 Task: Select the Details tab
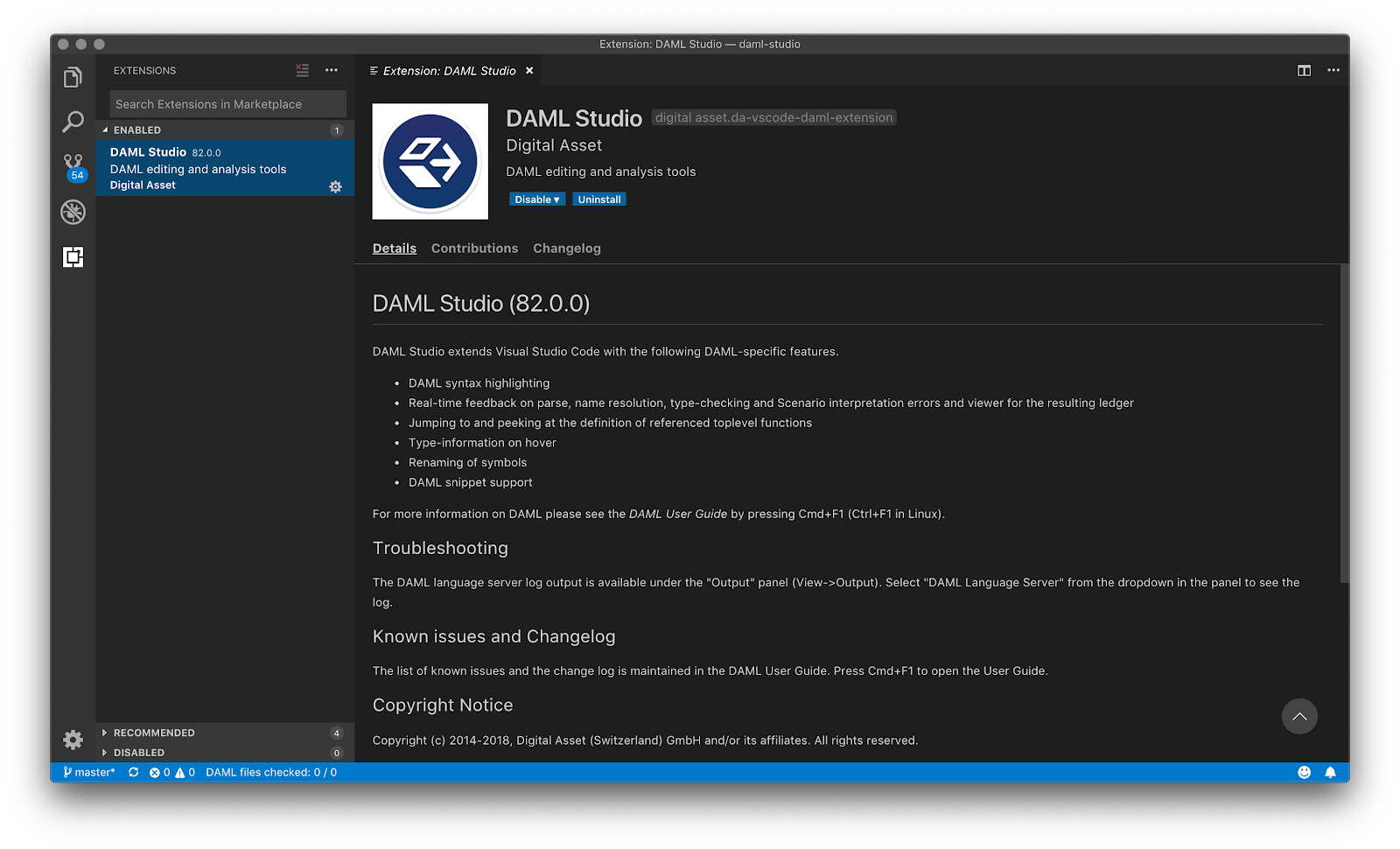(x=395, y=249)
